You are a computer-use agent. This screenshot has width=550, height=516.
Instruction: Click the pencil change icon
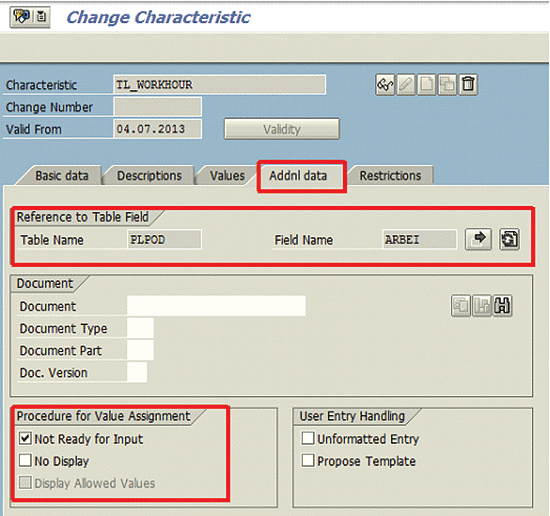pyautogui.click(x=406, y=85)
